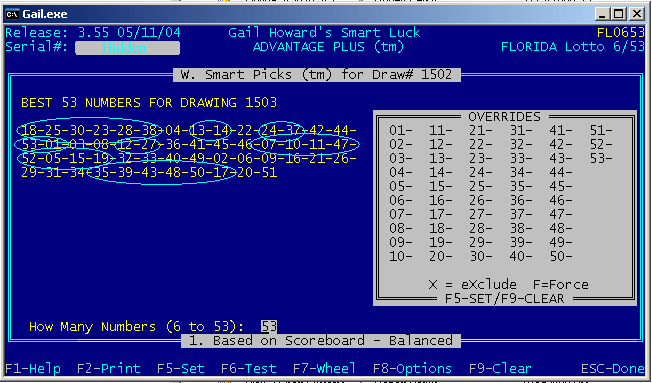Select override slot 01- in Overrides panel
652x383 pixels.
tap(401, 131)
